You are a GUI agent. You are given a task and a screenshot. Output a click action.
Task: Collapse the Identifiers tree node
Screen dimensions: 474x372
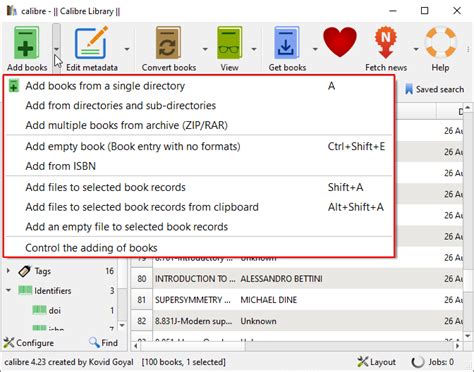[x=8, y=290]
